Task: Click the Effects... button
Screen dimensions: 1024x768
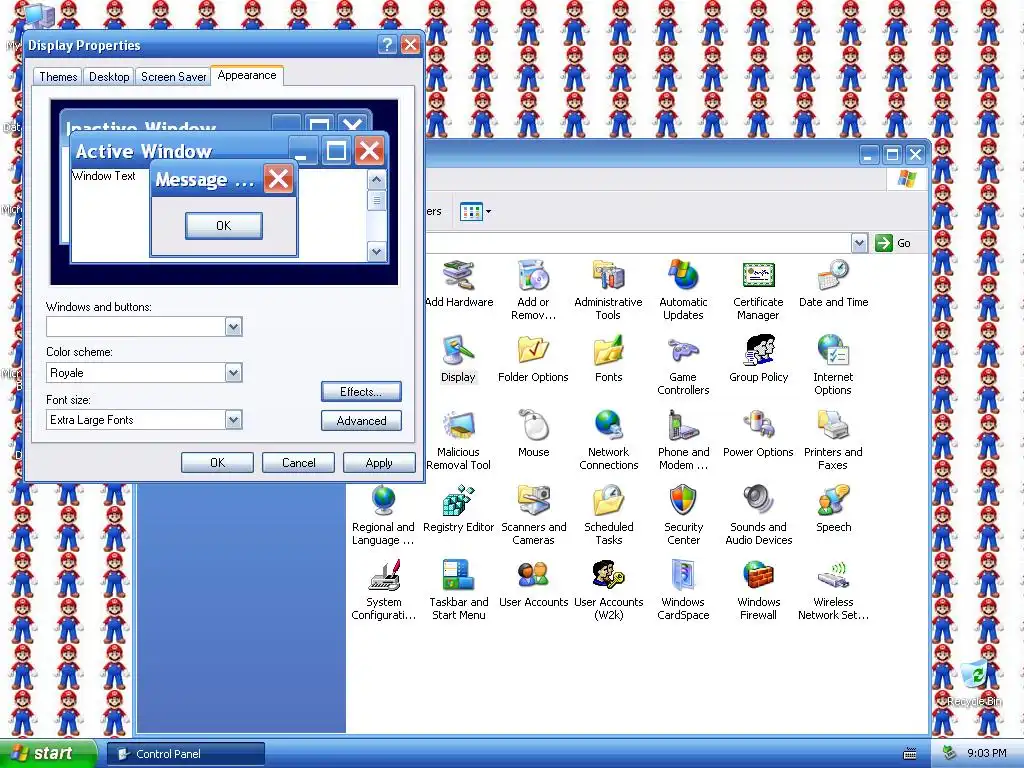Action: 361,392
